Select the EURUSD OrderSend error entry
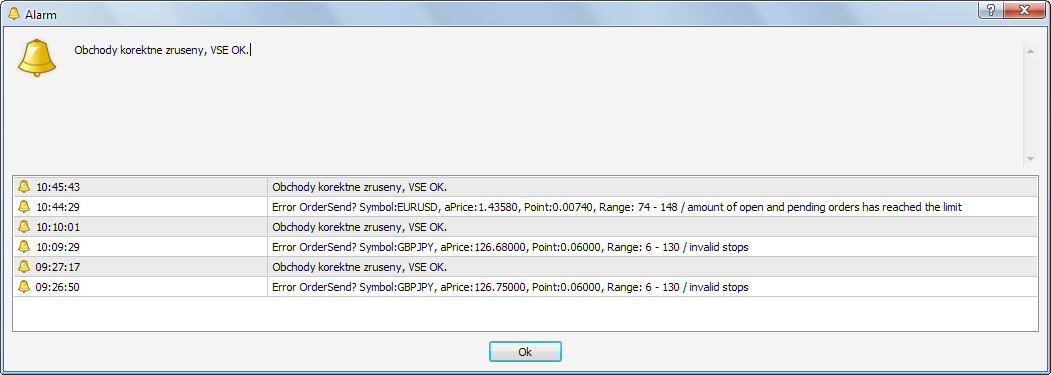1051x375 pixels. coord(526,207)
